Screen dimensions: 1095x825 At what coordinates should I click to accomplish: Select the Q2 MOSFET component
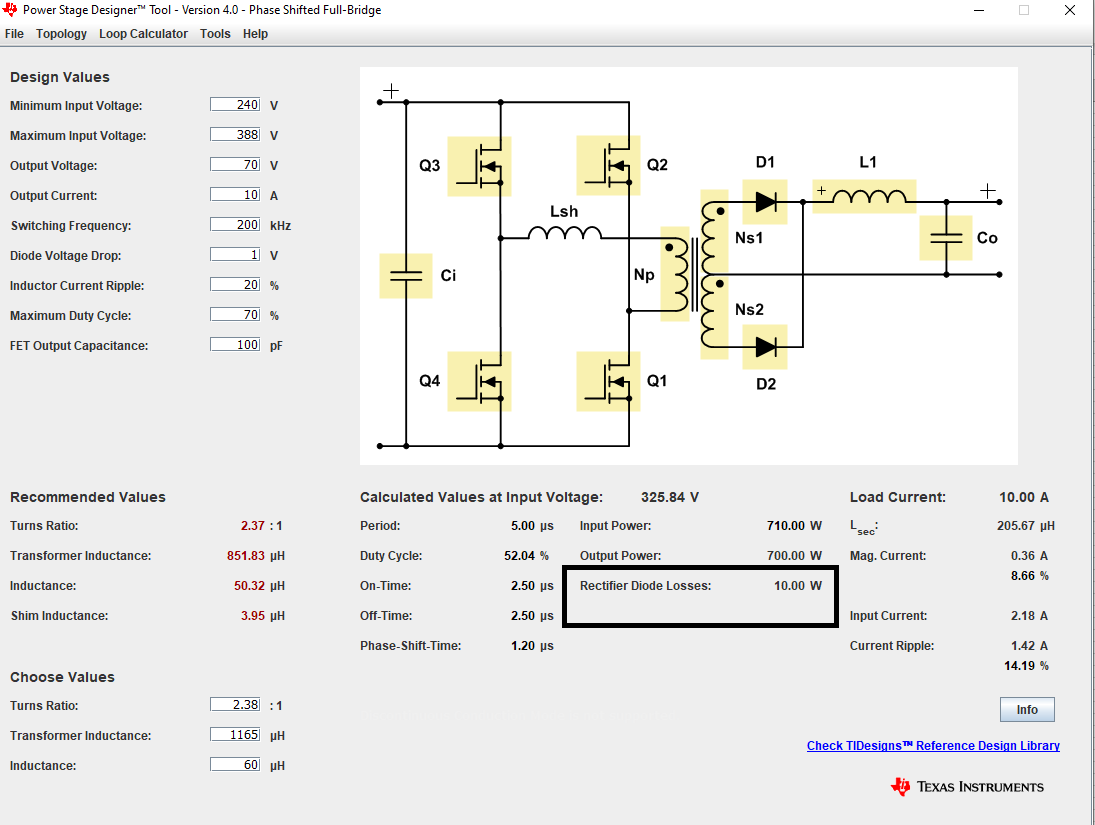pyautogui.click(x=608, y=166)
